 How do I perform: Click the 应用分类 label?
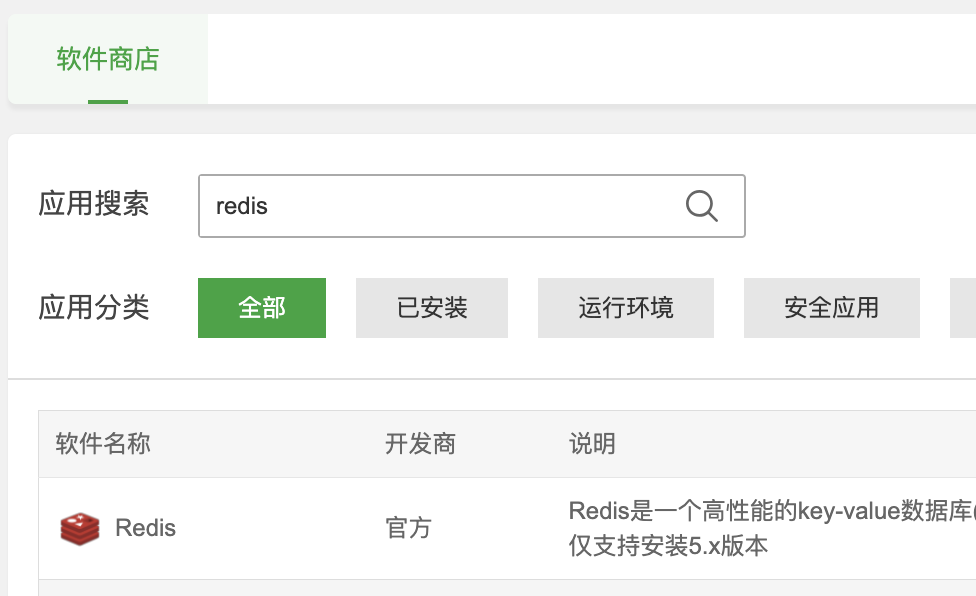pos(94,308)
